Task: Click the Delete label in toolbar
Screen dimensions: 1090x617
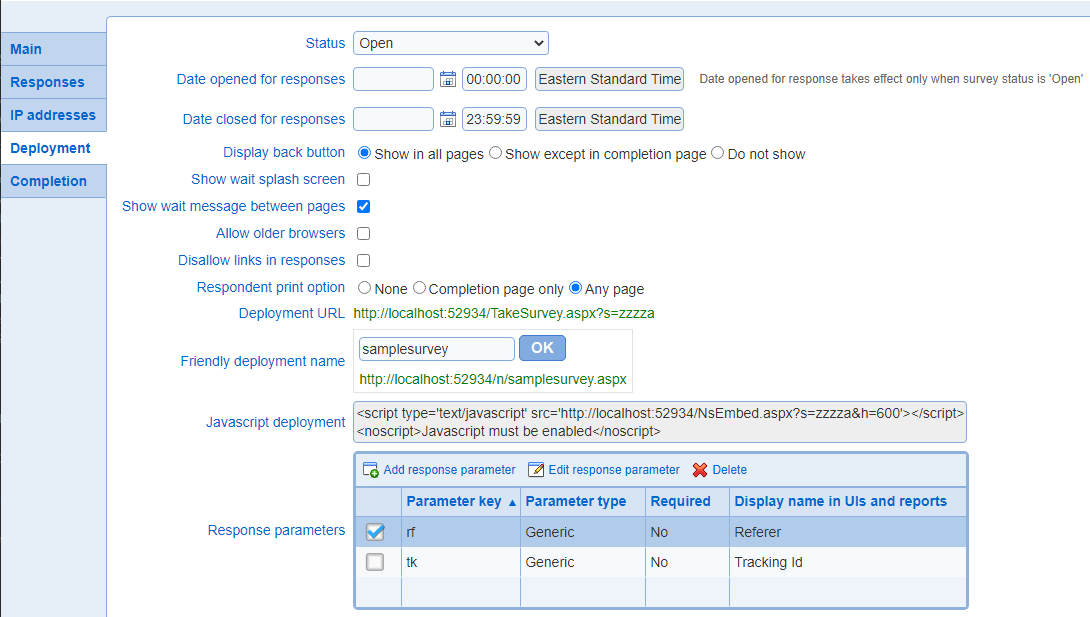Action: coord(729,470)
